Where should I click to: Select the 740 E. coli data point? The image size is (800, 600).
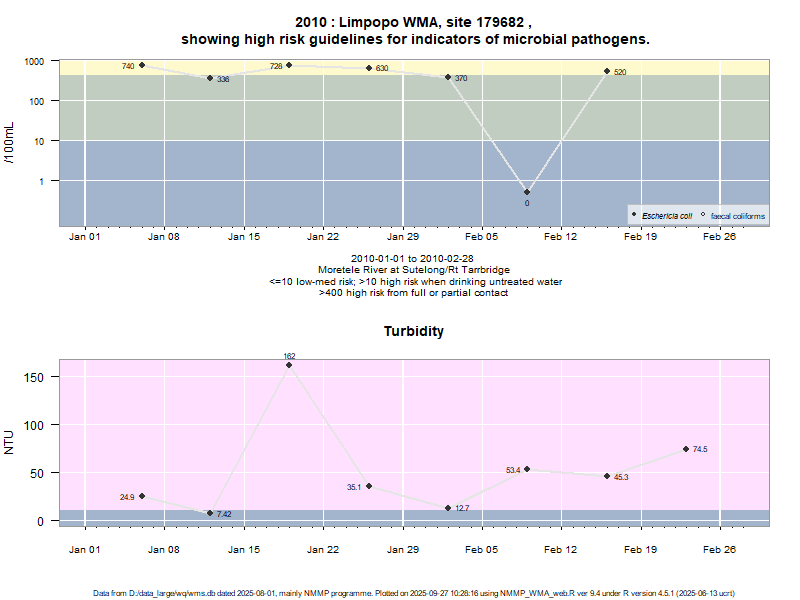click(x=142, y=65)
